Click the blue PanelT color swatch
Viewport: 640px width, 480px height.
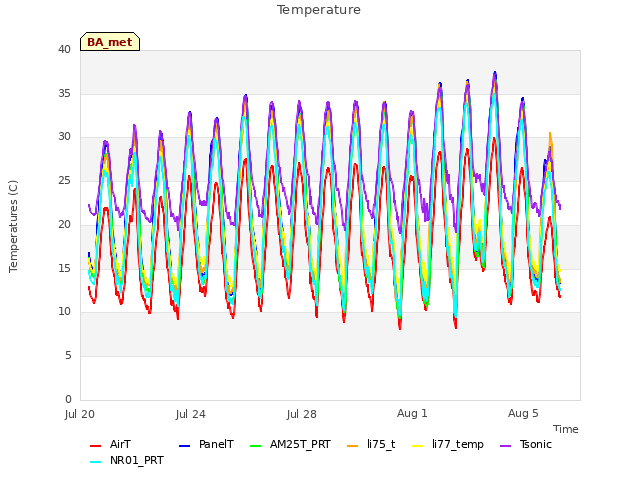pos(185,446)
